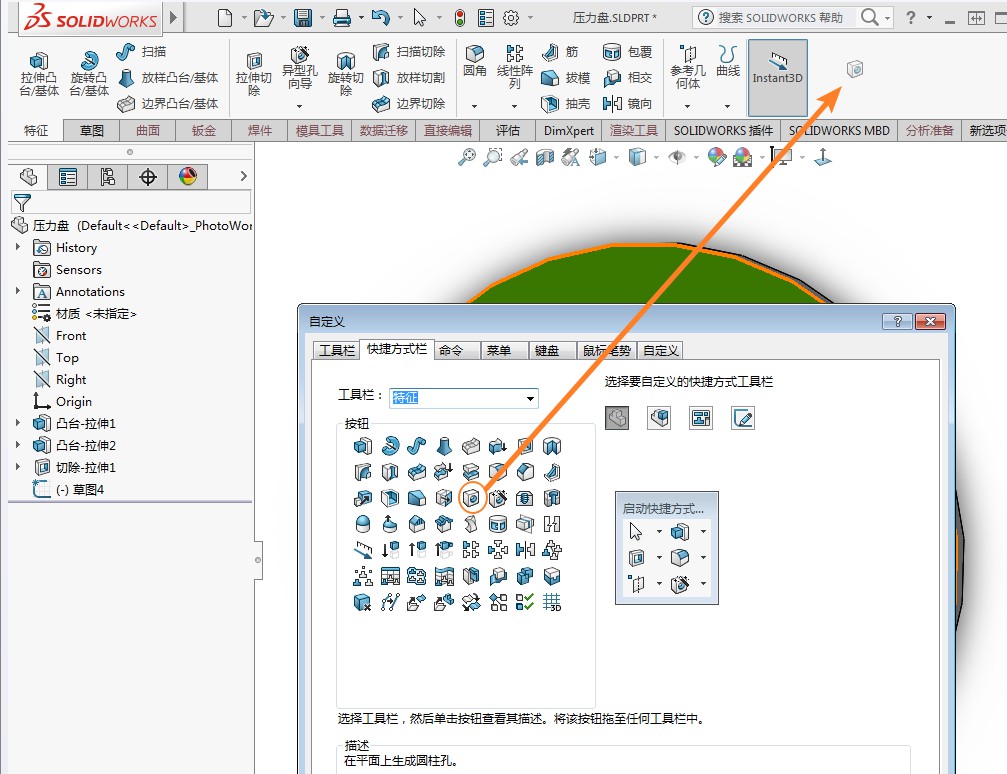
Task: Click the 拉伸切除 extruded cut tool
Action: [254, 74]
